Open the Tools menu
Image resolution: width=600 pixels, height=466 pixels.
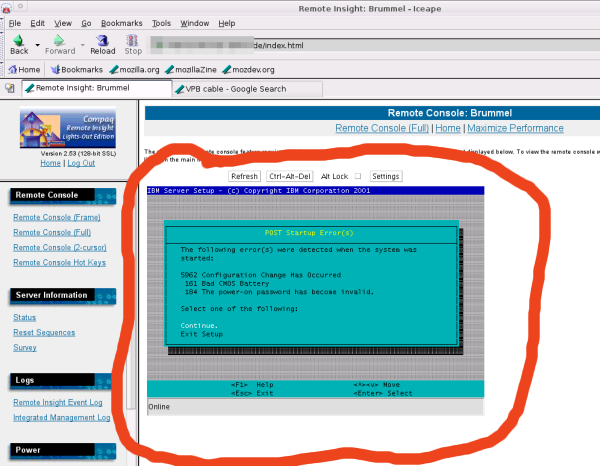[161, 23]
